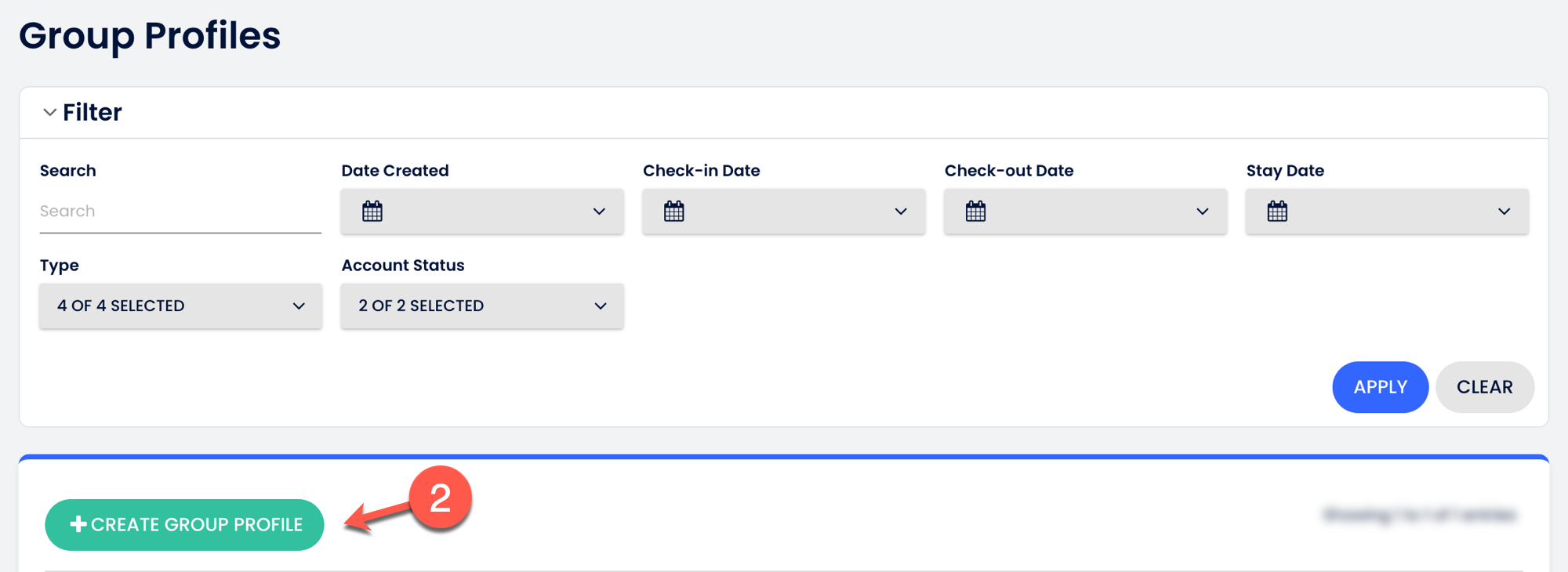Click the Account Status chevron arrow
Image resolution: width=1568 pixels, height=572 pixels.
(x=601, y=306)
